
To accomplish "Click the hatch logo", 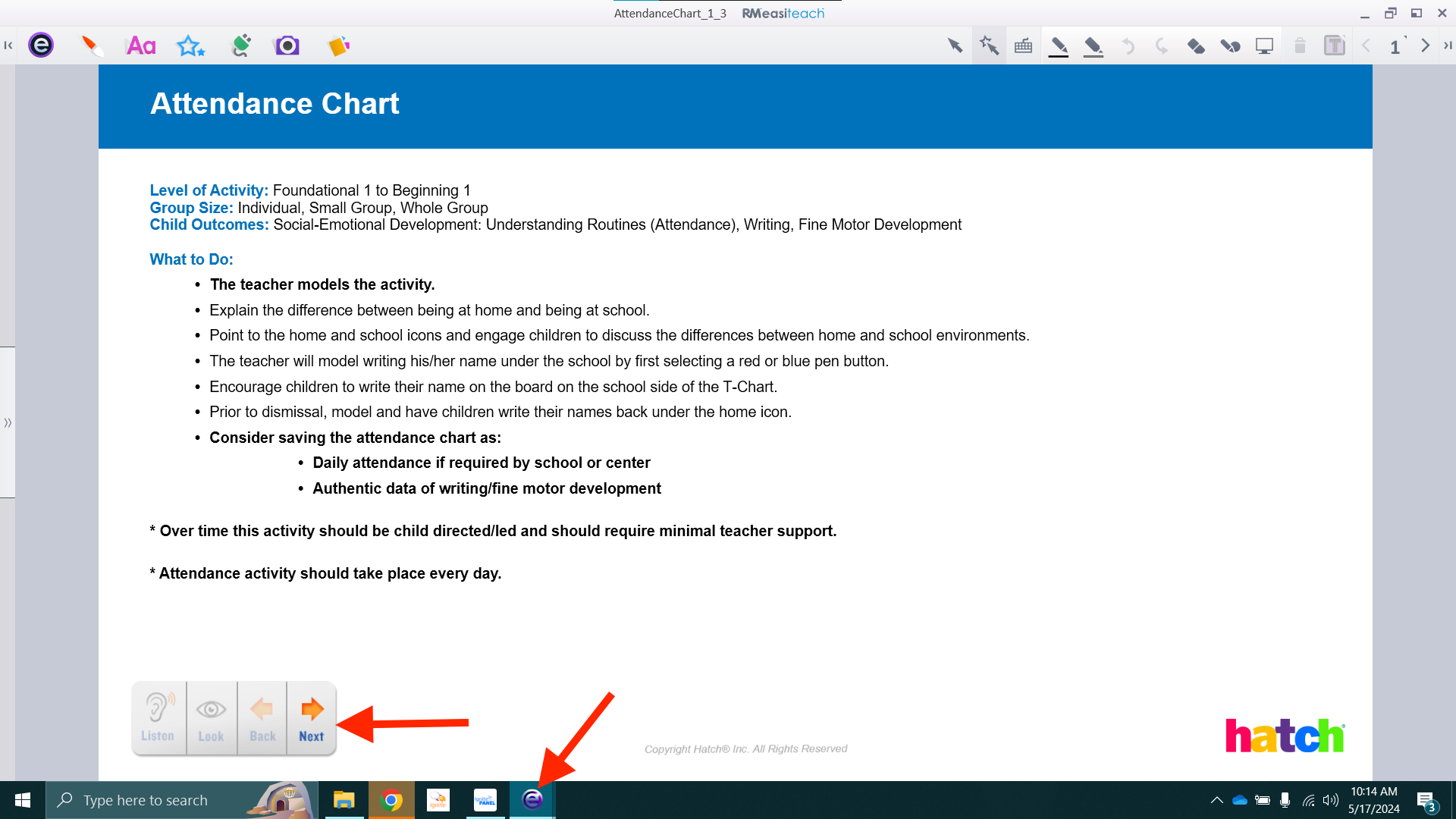I will [x=1285, y=735].
